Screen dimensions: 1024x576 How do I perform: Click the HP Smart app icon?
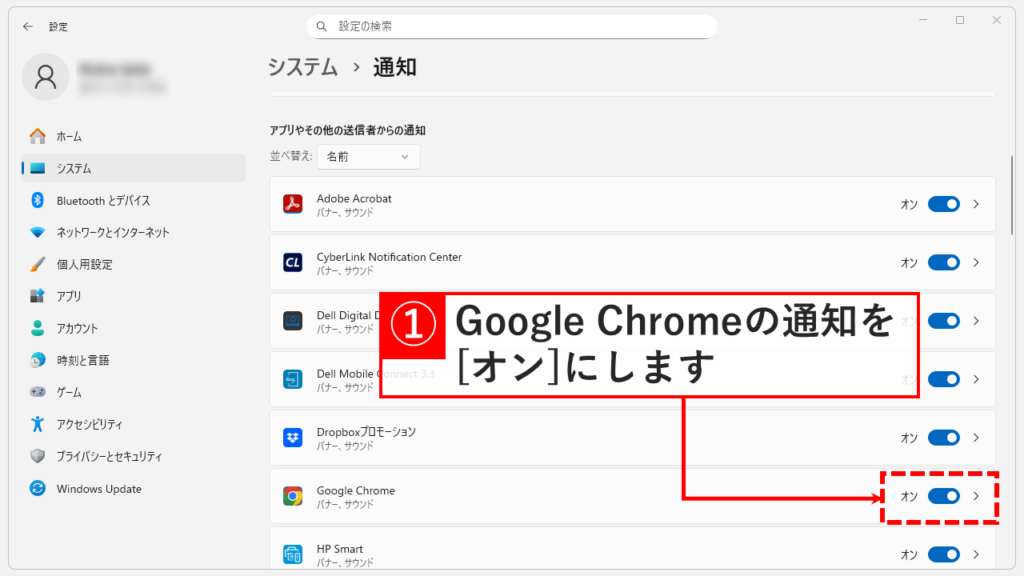pos(293,553)
